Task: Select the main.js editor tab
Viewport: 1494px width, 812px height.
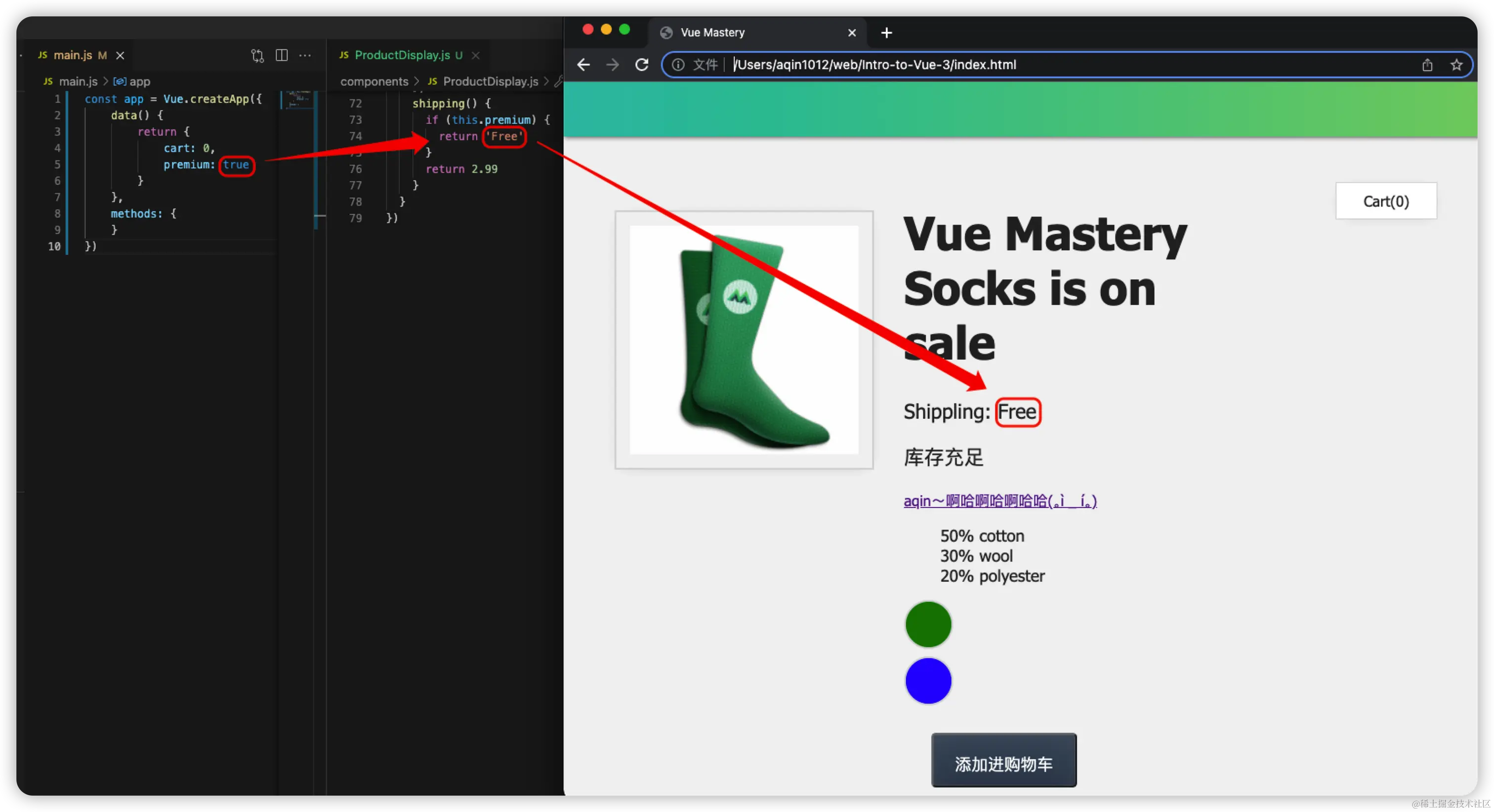Action: (x=73, y=55)
